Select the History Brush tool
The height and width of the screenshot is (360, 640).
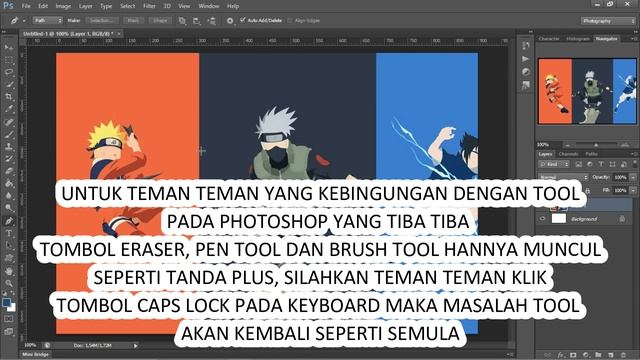pyautogui.click(x=9, y=159)
